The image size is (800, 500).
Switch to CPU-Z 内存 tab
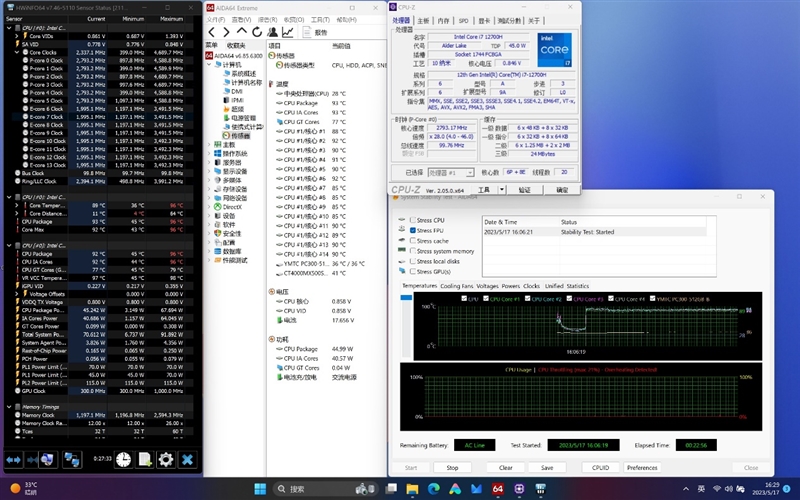[x=443, y=20]
